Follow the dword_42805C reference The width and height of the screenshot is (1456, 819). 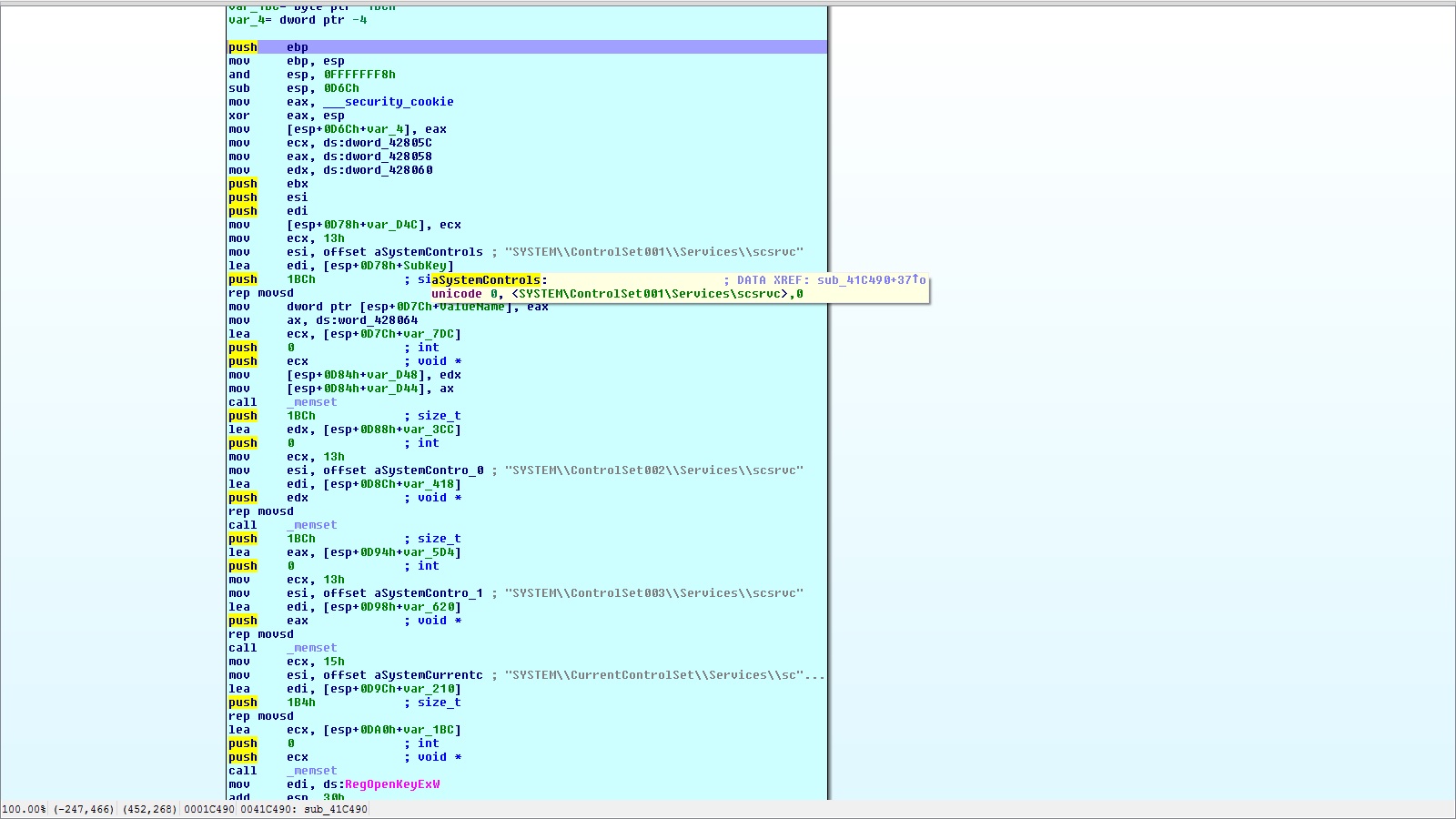(389, 143)
